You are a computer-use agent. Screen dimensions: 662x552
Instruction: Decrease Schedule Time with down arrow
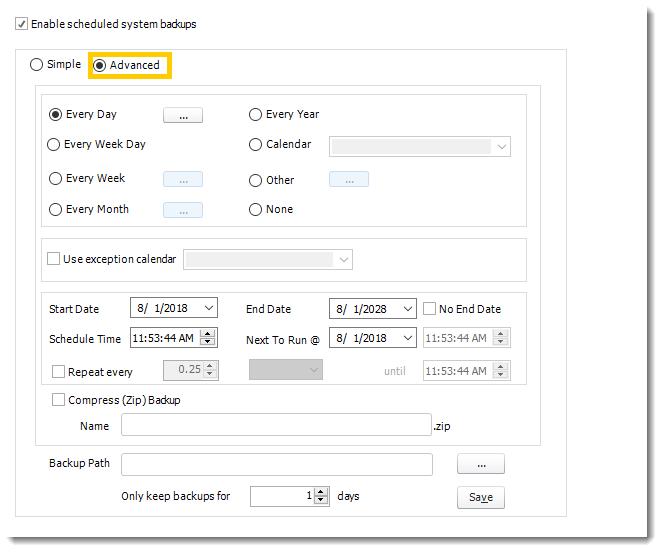point(208,342)
